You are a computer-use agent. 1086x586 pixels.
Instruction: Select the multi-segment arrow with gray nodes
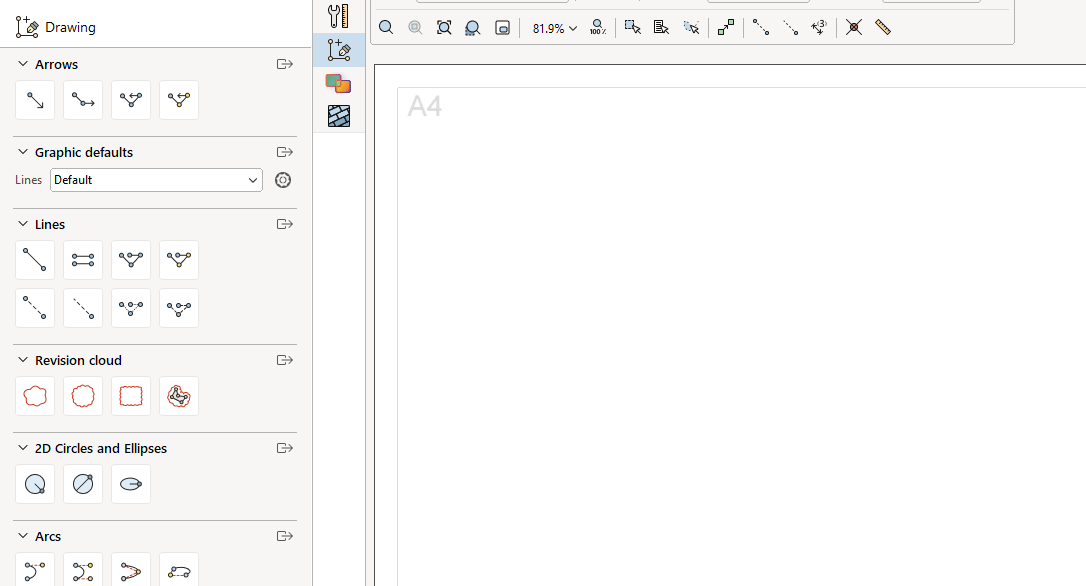coord(131,100)
